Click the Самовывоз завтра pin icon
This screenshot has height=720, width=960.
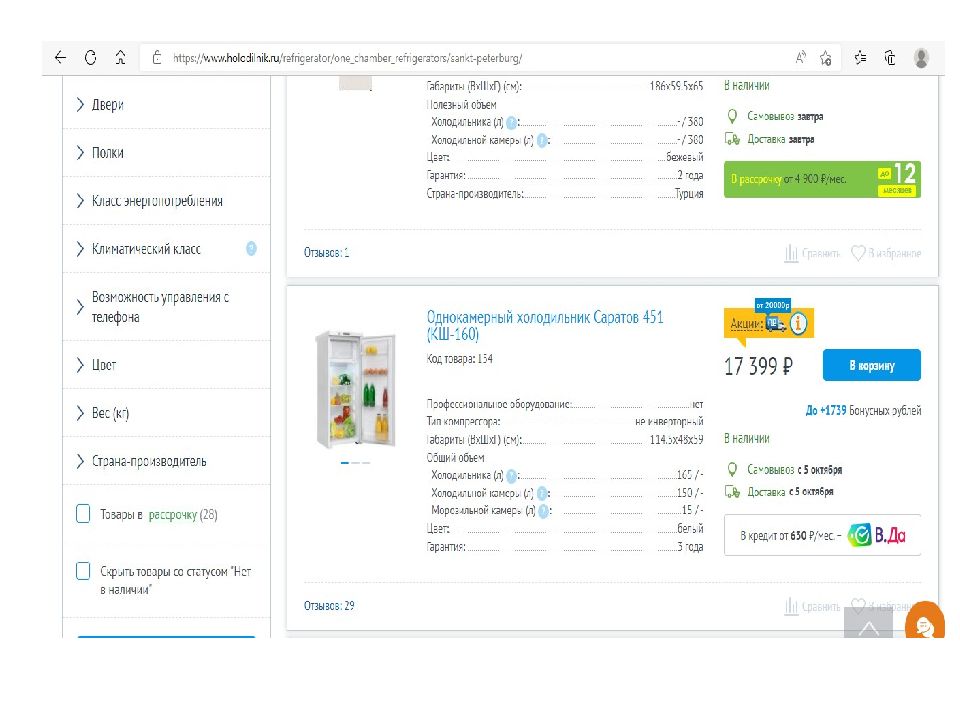[x=732, y=116]
